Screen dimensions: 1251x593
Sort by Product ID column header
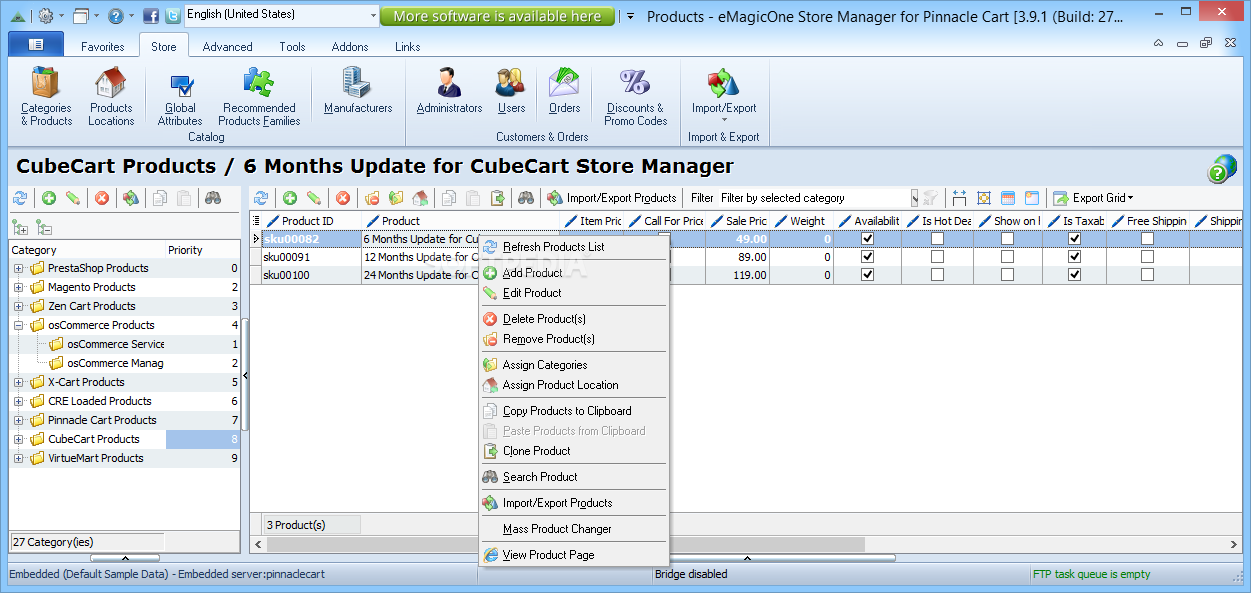click(x=311, y=221)
